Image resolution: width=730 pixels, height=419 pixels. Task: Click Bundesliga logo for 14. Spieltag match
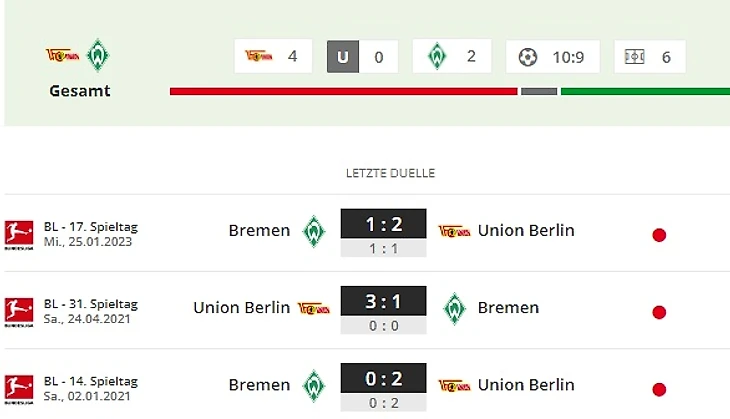(20, 387)
